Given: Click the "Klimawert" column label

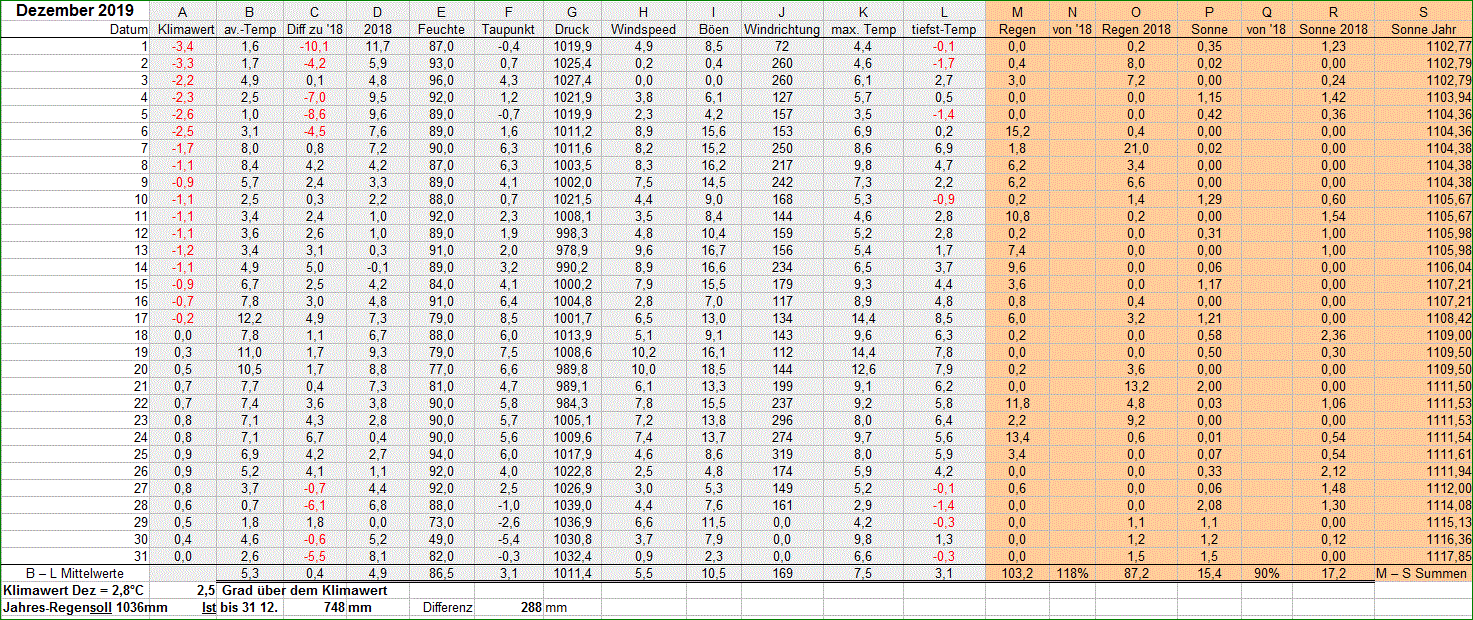Looking at the screenshot, I should (x=184, y=30).
